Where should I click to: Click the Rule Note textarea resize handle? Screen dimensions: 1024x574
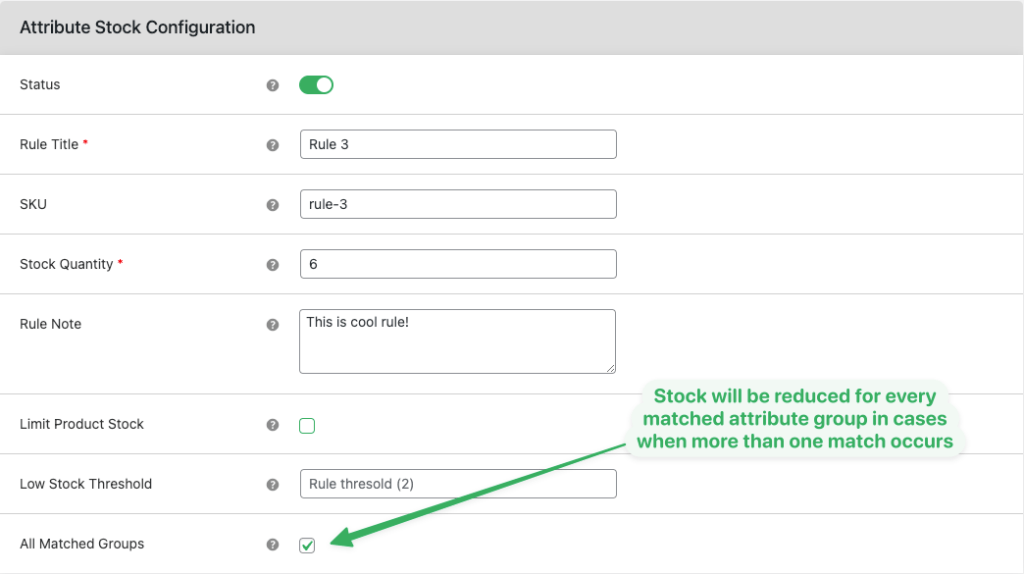pyautogui.click(x=611, y=368)
